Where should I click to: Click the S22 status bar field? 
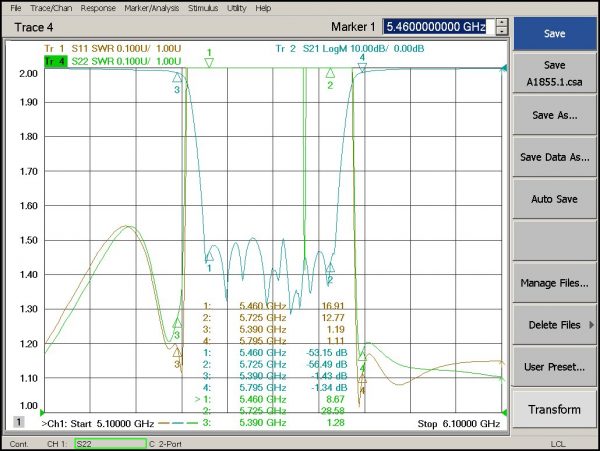(x=111, y=444)
